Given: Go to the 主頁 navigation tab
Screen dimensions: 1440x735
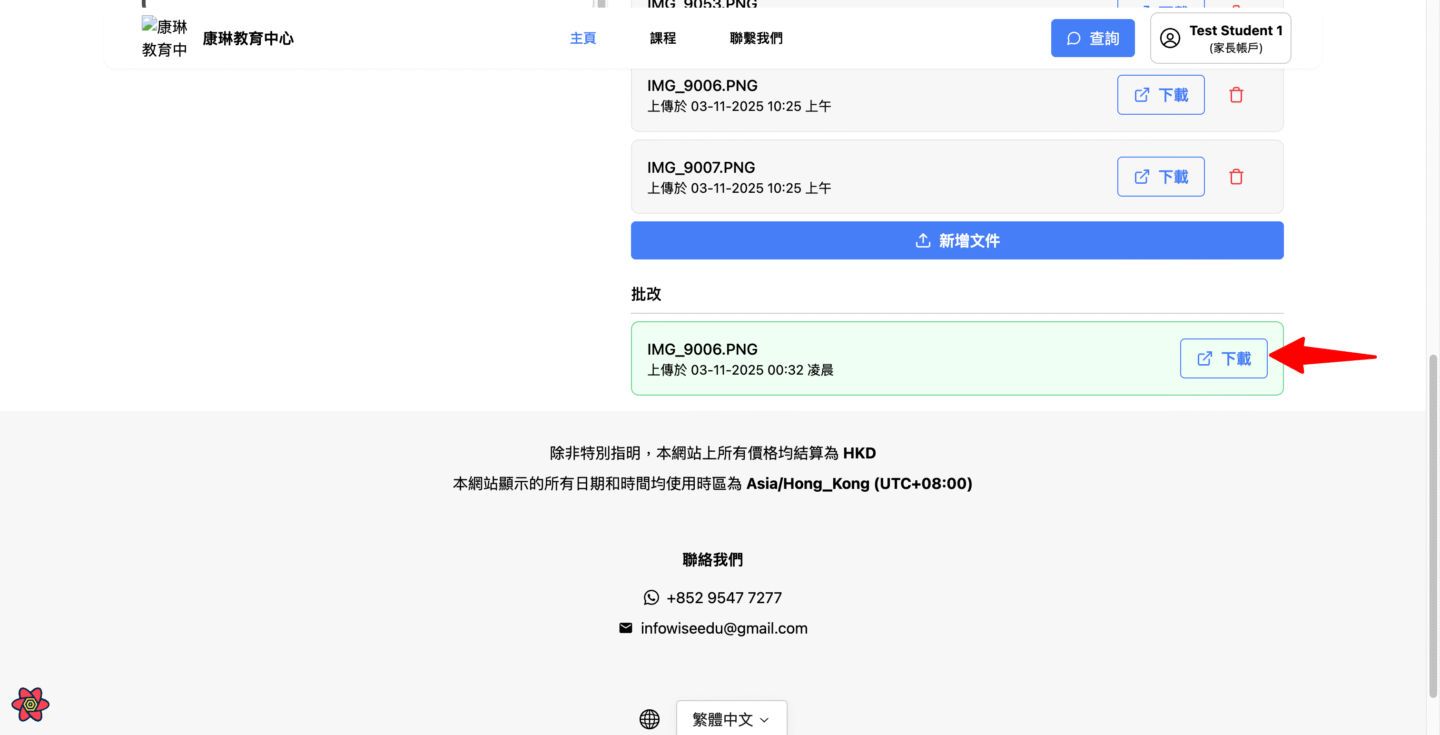Looking at the screenshot, I should coord(583,38).
